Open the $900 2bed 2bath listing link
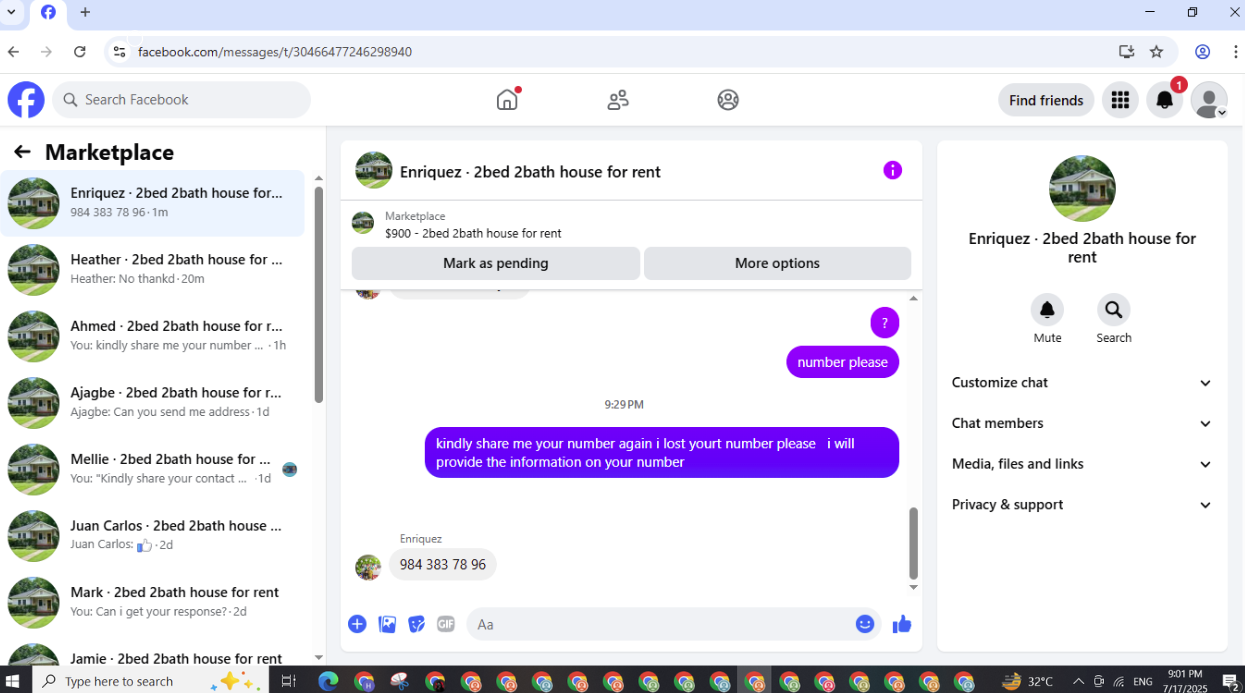Image resolution: width=1245 pixels, height=693 pixels. click(x=473, y=233)
